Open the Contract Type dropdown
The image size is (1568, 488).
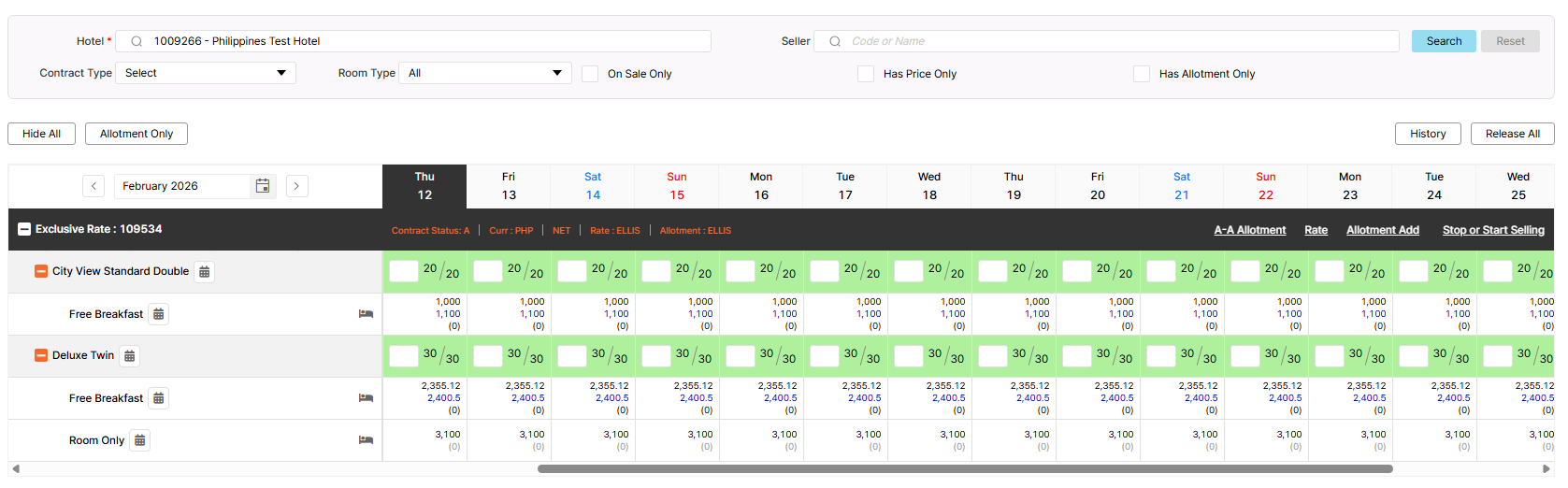(206, 73)
